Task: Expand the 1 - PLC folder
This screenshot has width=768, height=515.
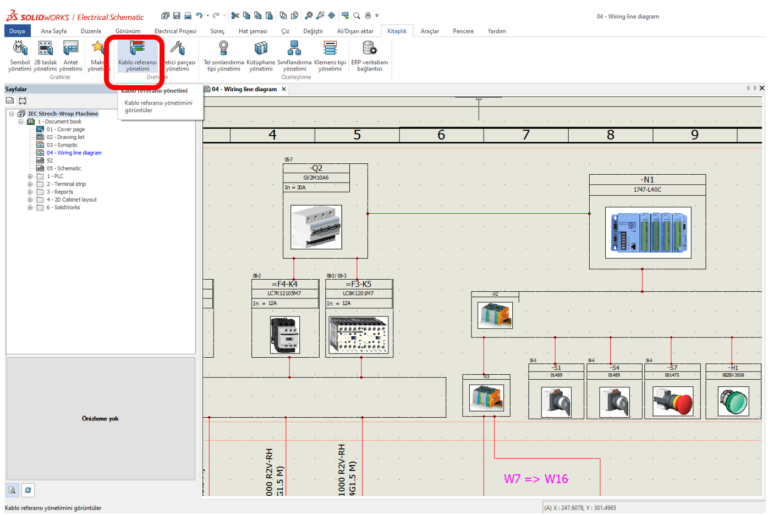Action: [x=30, y=176]
